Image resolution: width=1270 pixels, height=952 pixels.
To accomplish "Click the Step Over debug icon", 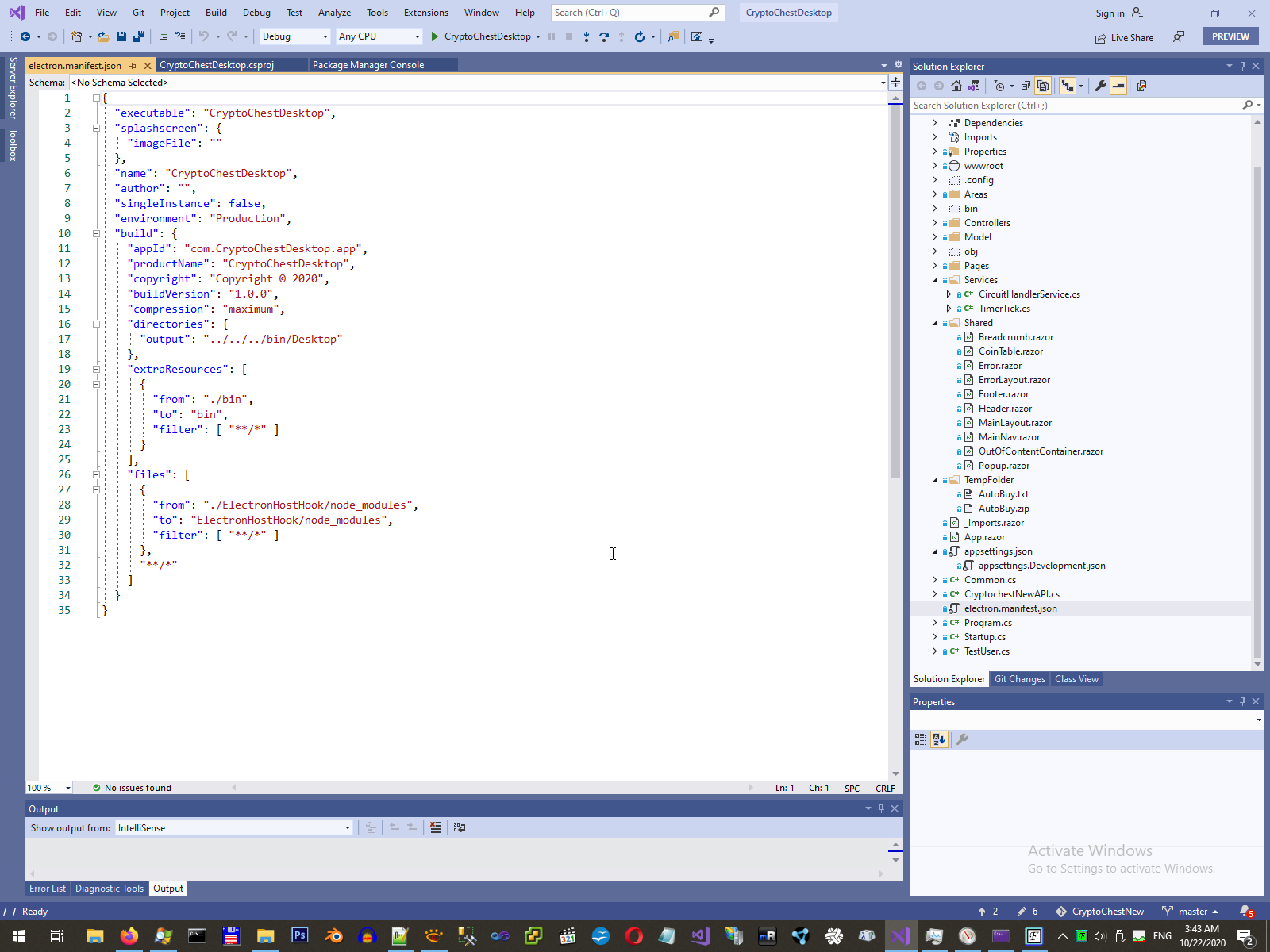I will (604, 36).
